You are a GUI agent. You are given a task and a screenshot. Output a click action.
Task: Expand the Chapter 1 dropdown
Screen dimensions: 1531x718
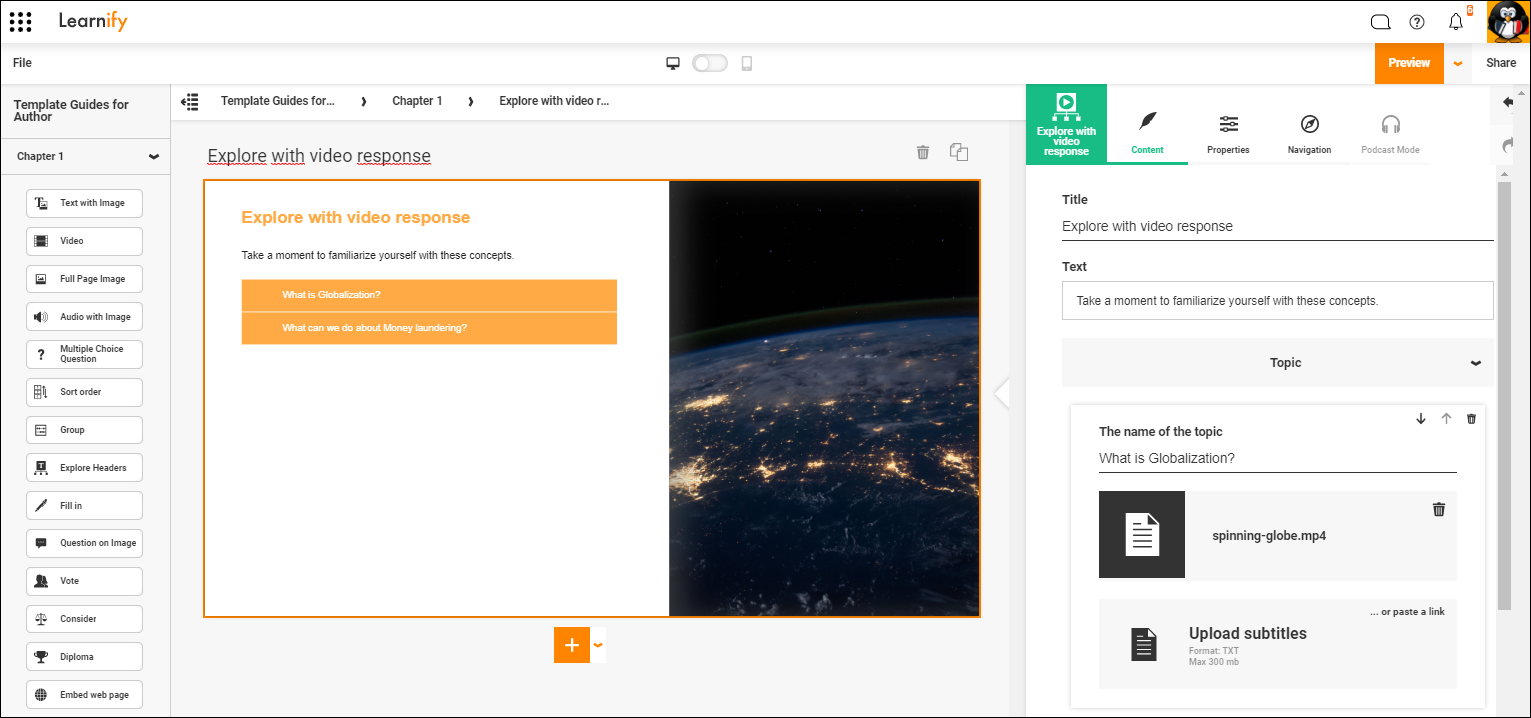tap(154, 156)
